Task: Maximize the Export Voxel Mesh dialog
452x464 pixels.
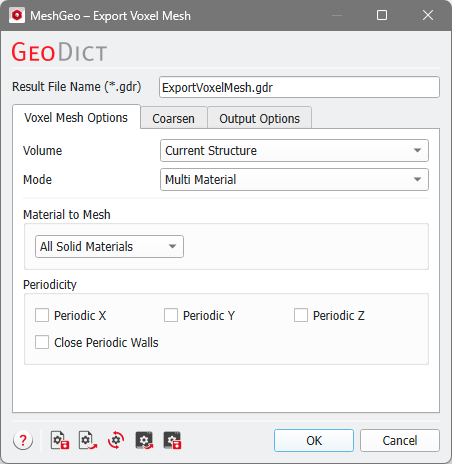Action: 382,15
